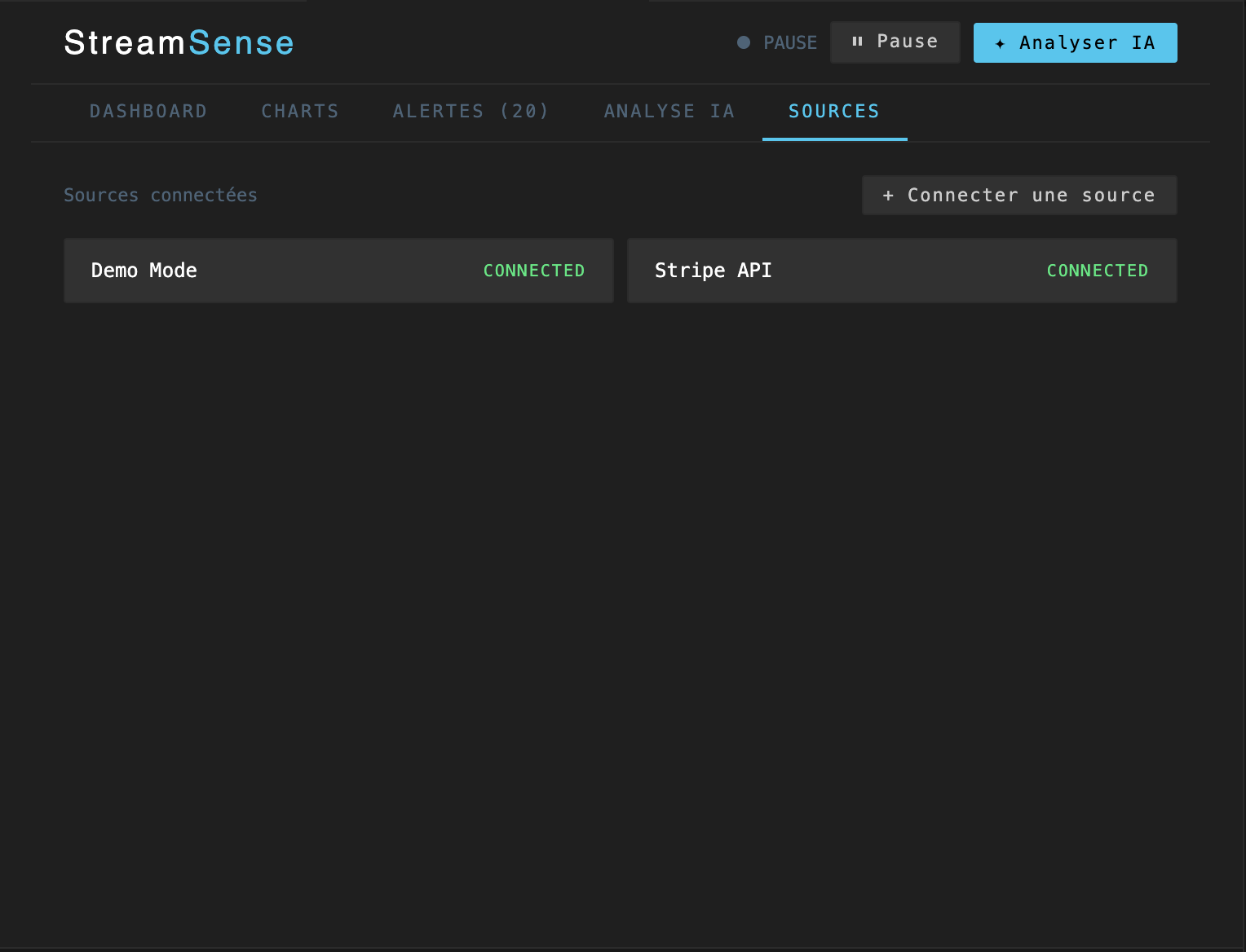Open the ALERTES (20) tab
This screenshot has width=1246, height=952.
(x=471, y=111)
